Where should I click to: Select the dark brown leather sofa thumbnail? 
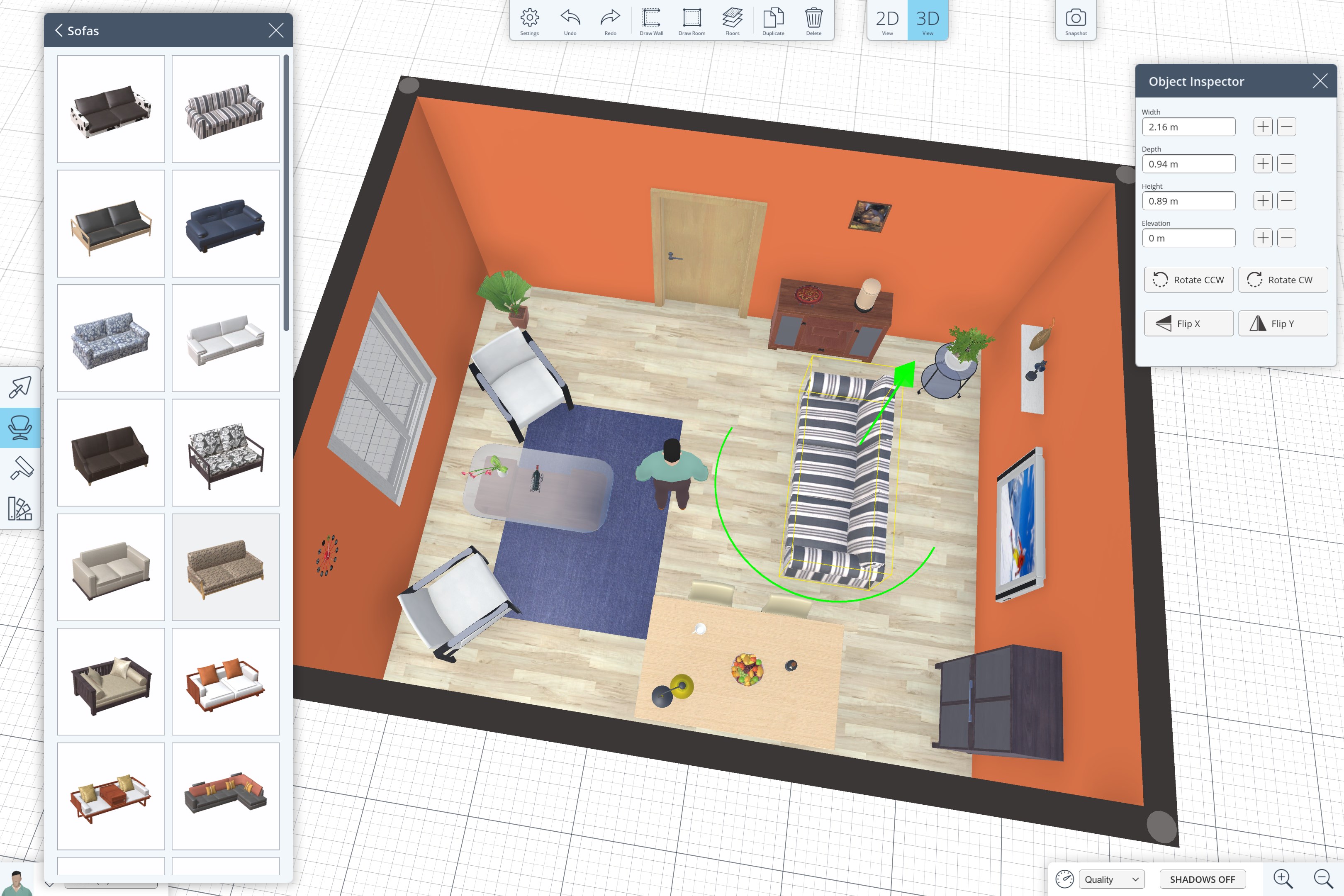click(111, 453)
